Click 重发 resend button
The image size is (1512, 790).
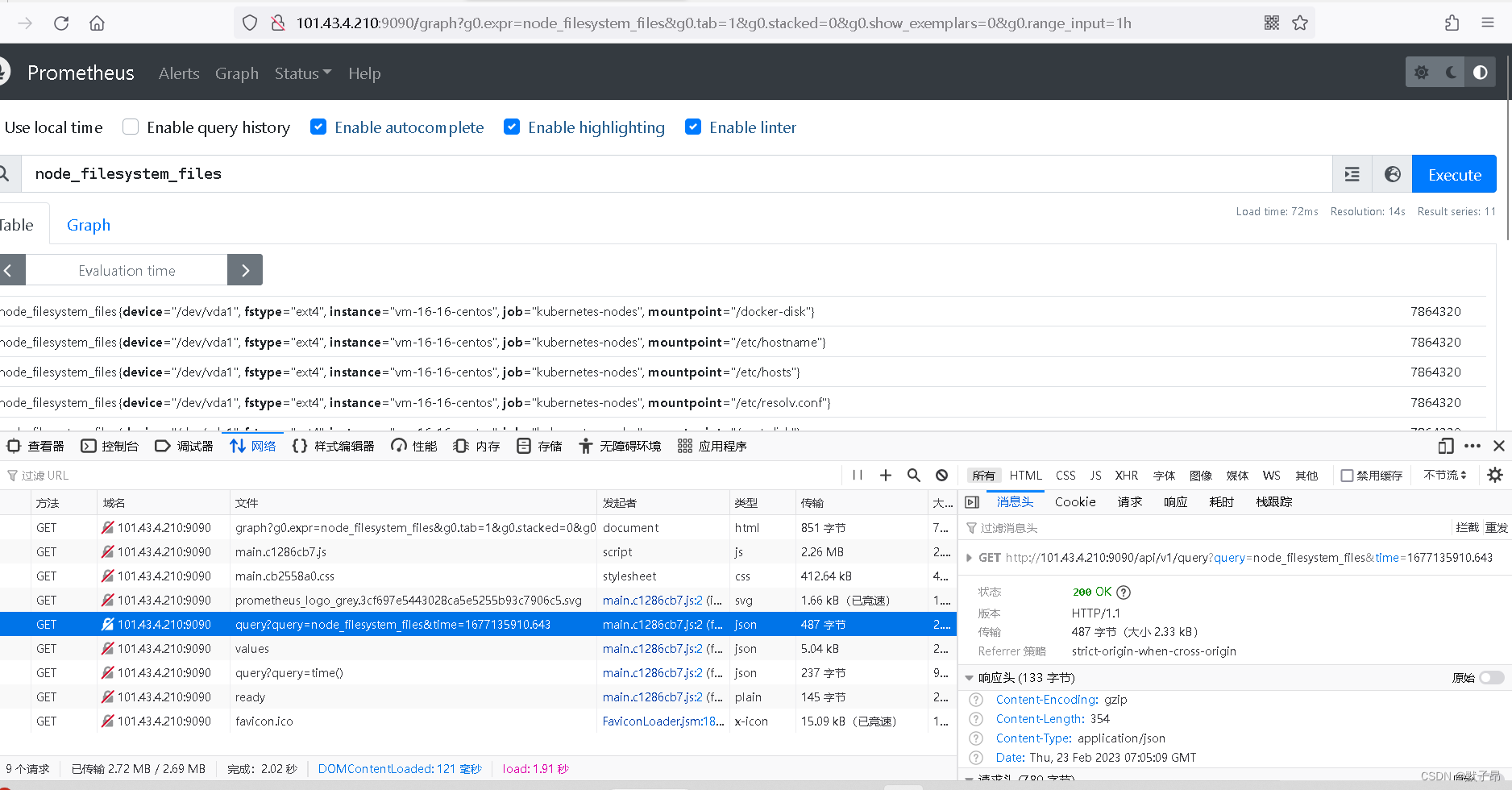[1496, 527]
